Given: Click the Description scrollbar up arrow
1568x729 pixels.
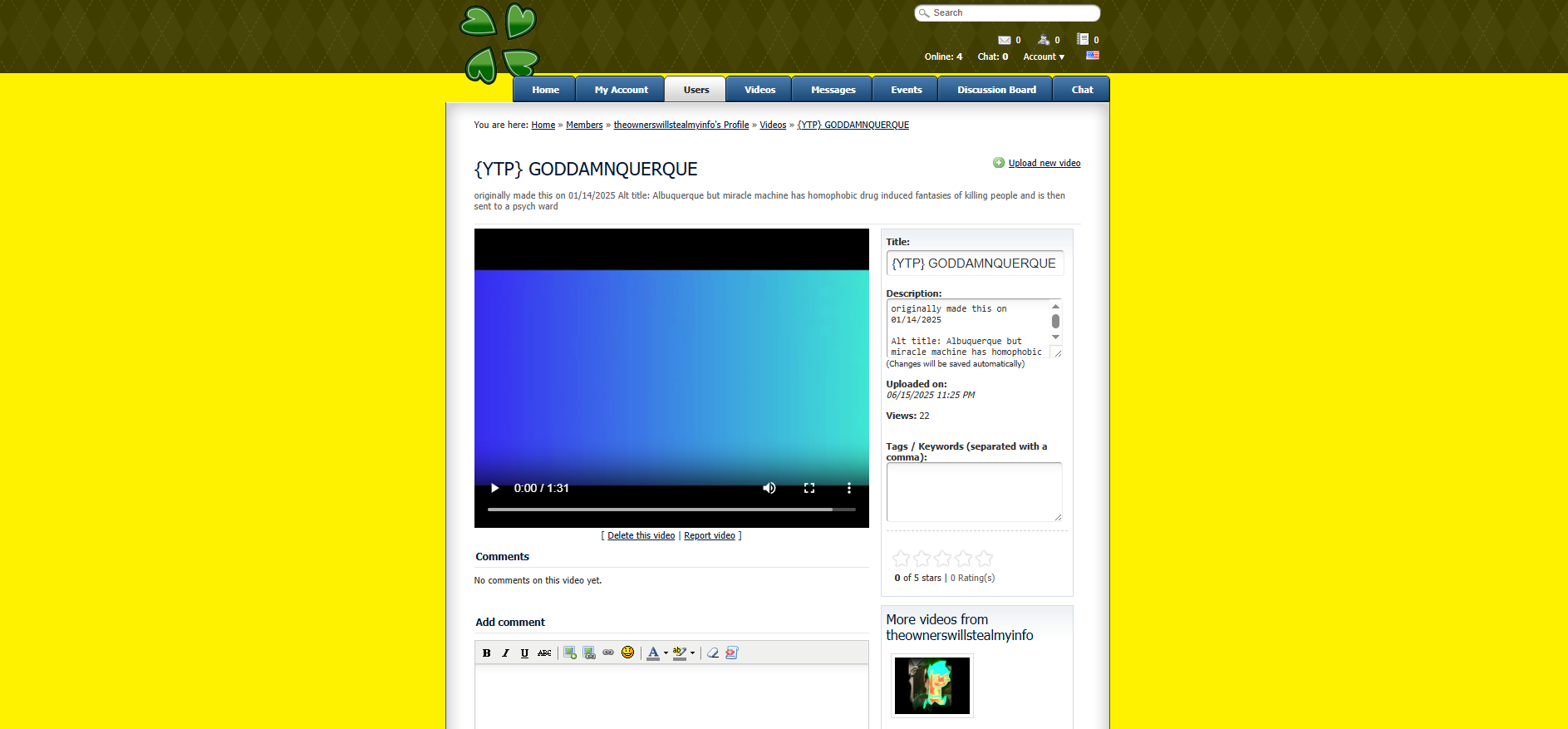Looking at the screenshot, I should [1055, 306].
